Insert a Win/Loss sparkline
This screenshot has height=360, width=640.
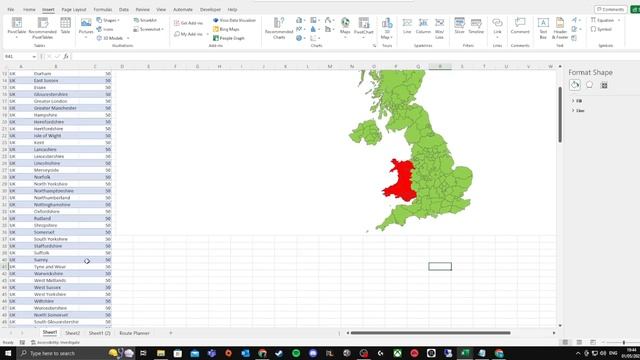[440, 28]
